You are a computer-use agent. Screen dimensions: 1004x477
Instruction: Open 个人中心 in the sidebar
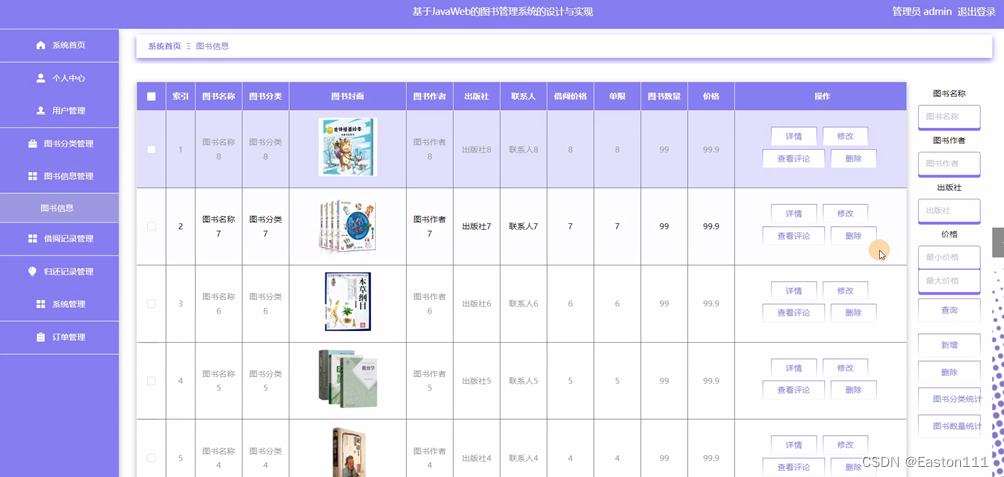[x=60, y=78]
